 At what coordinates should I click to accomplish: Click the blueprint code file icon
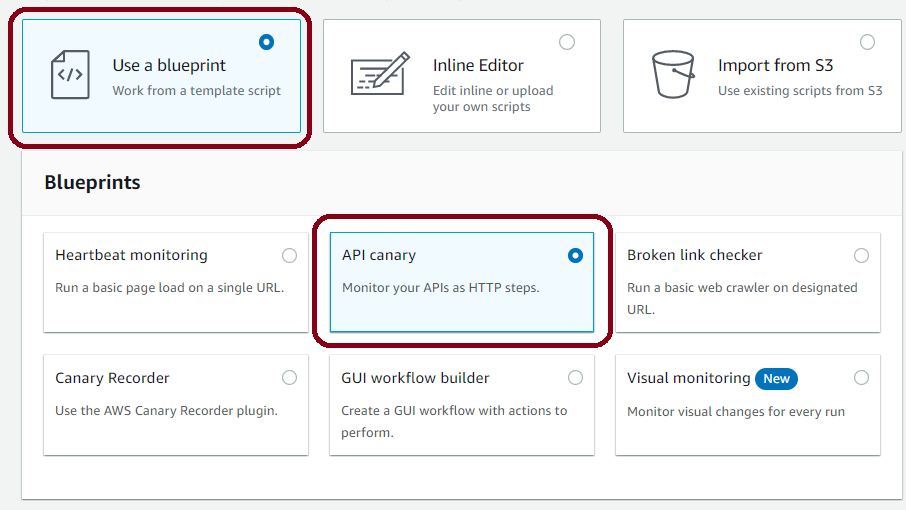pyautogui.click(x=70, y=75)
